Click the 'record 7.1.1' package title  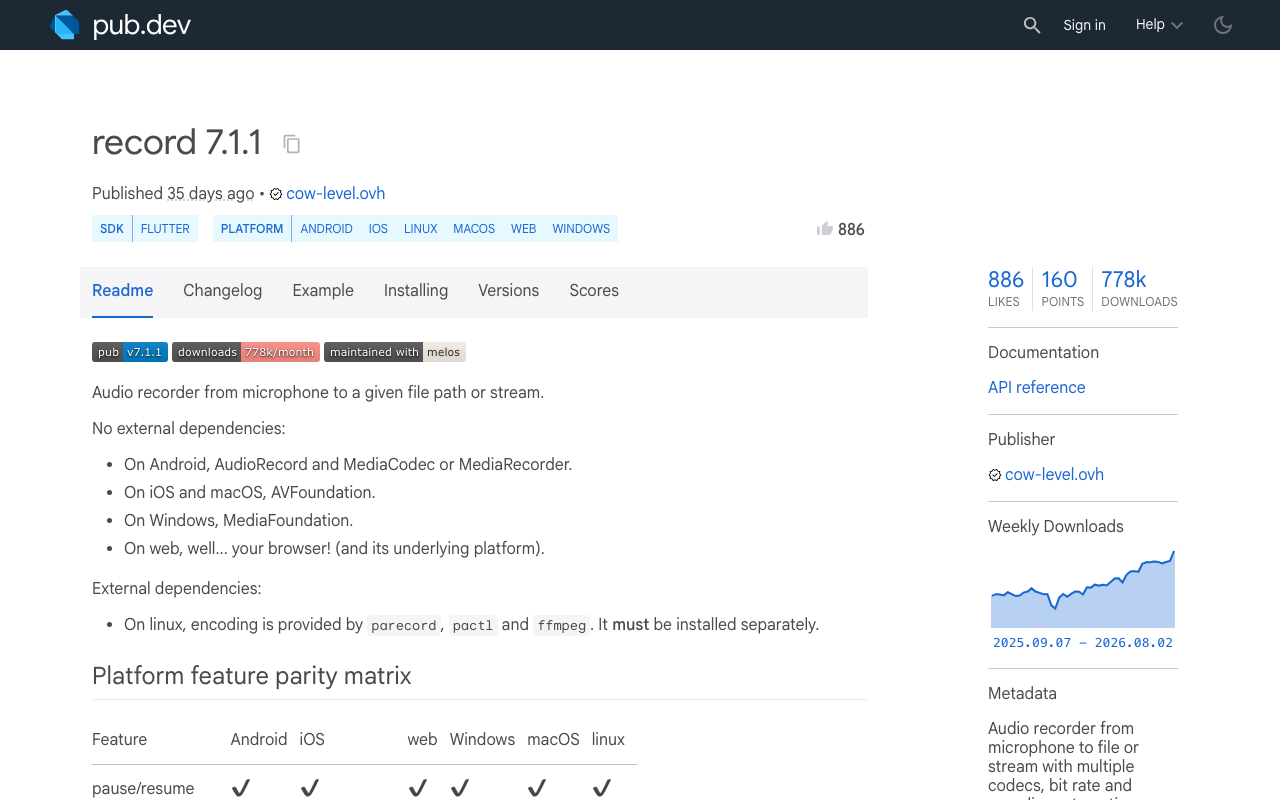pos(177,143)
